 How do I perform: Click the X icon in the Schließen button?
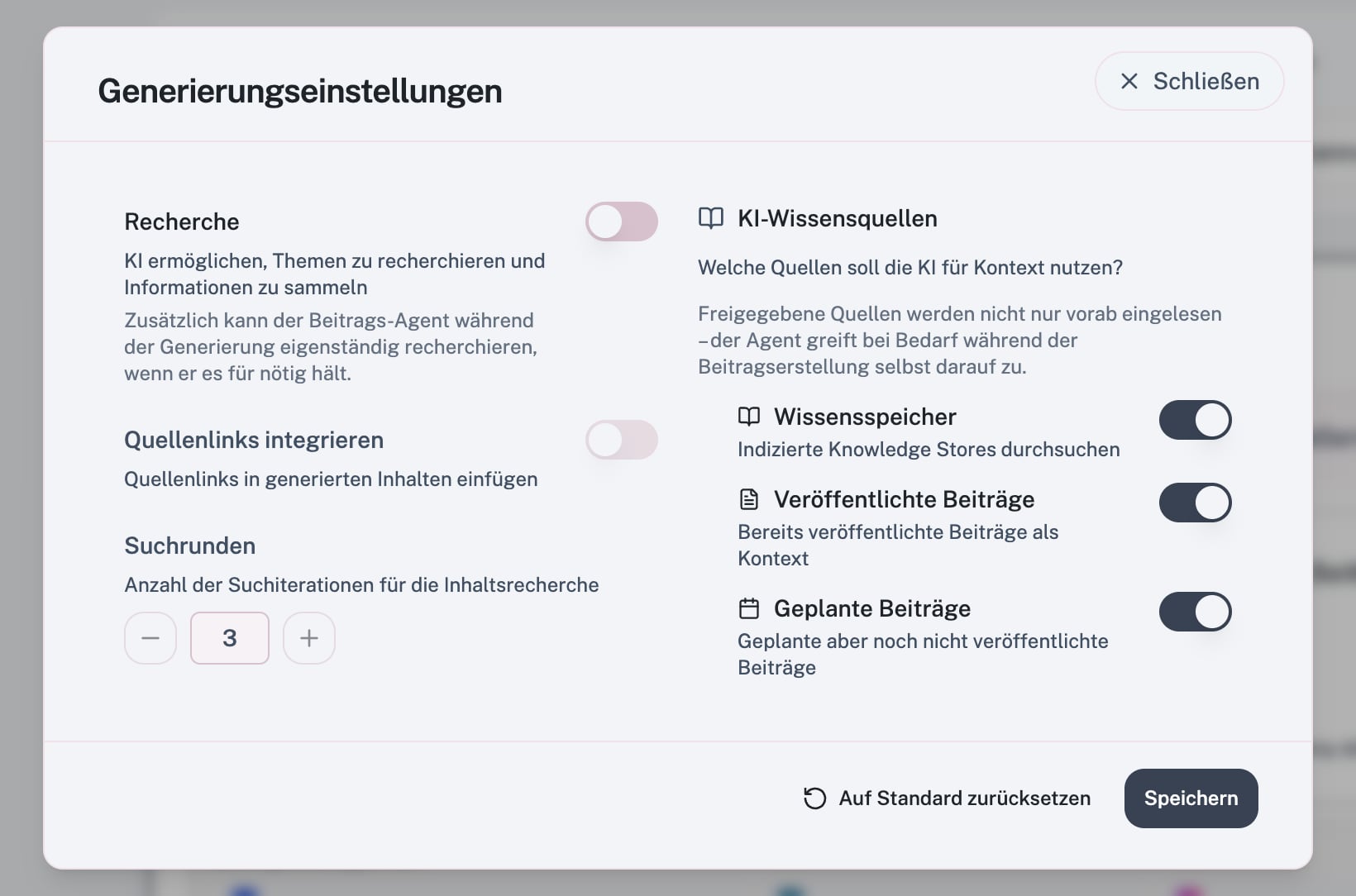(1129, 81)
